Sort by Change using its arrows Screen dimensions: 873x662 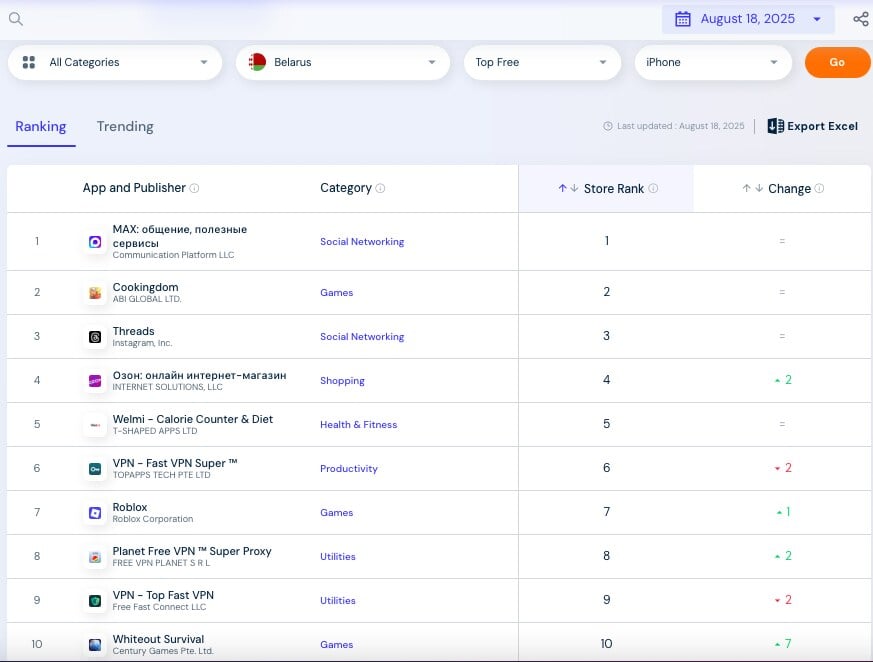752,188
